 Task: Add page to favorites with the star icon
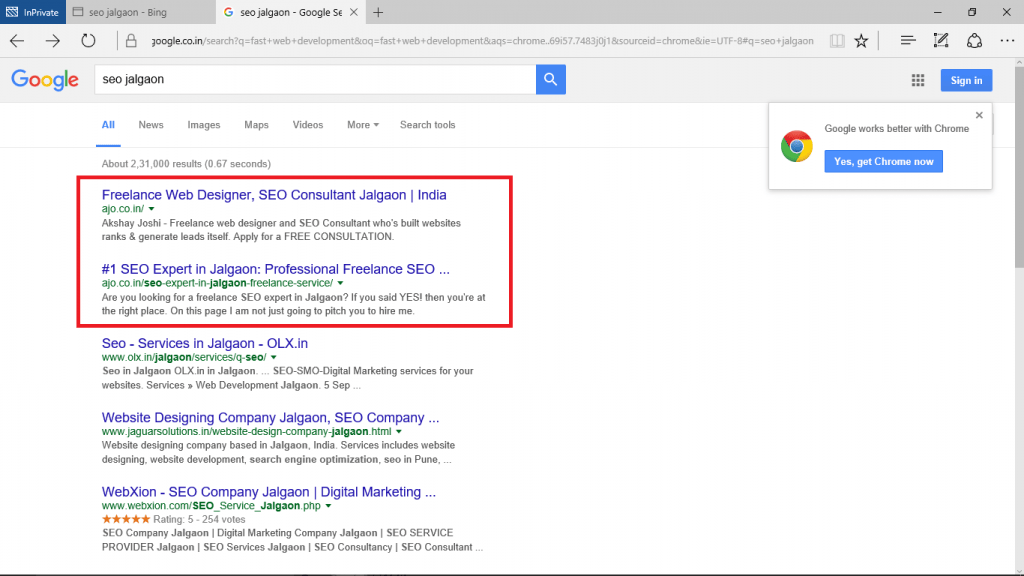point(861,40)
